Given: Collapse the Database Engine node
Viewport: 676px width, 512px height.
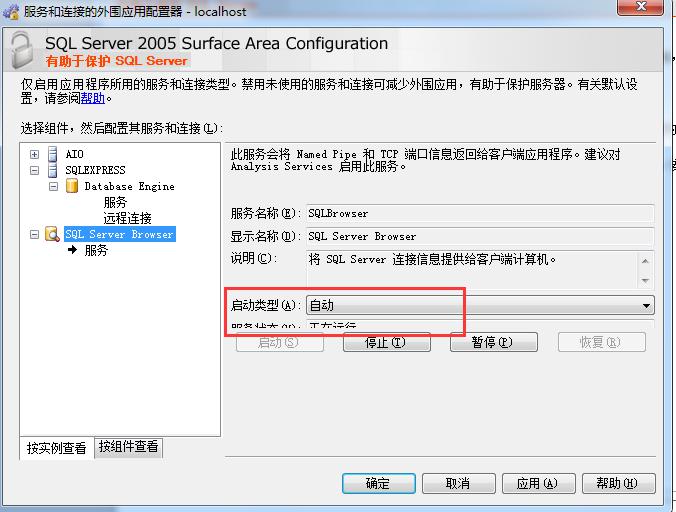Looking at the screenshot, I should (54, 187).
